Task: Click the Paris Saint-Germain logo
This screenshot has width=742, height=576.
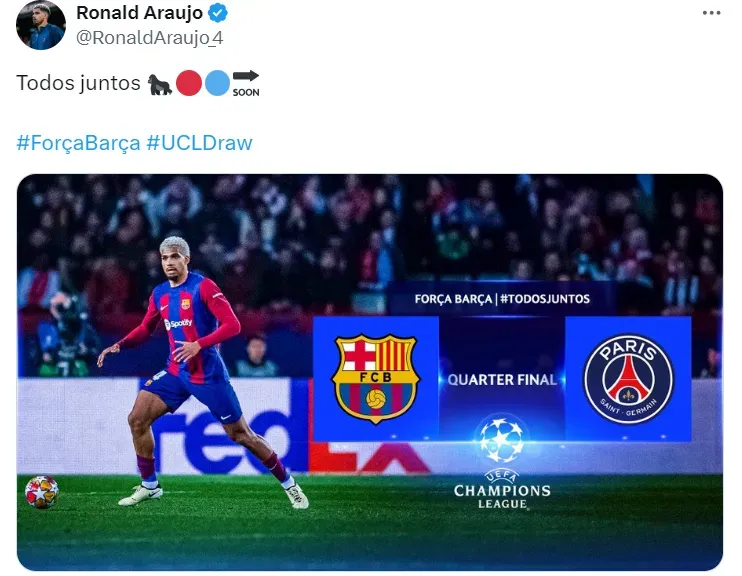Action: pos(628,379)
